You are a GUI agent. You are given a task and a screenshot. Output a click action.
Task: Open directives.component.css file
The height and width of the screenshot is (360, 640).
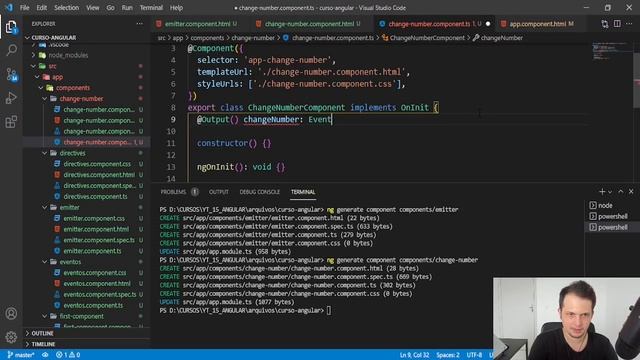(97, 164)
